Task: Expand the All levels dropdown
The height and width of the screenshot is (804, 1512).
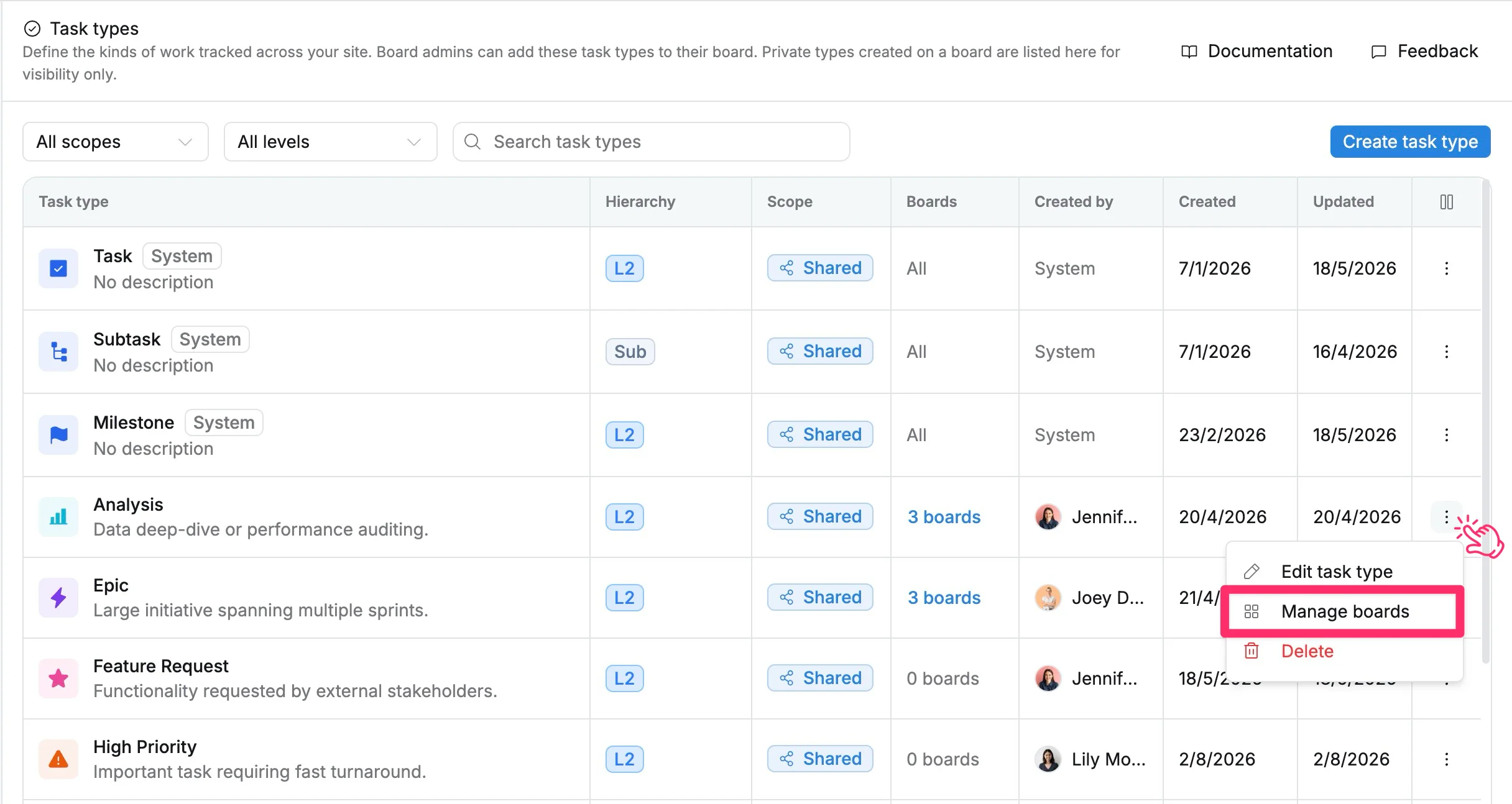Action: [330, 142]
